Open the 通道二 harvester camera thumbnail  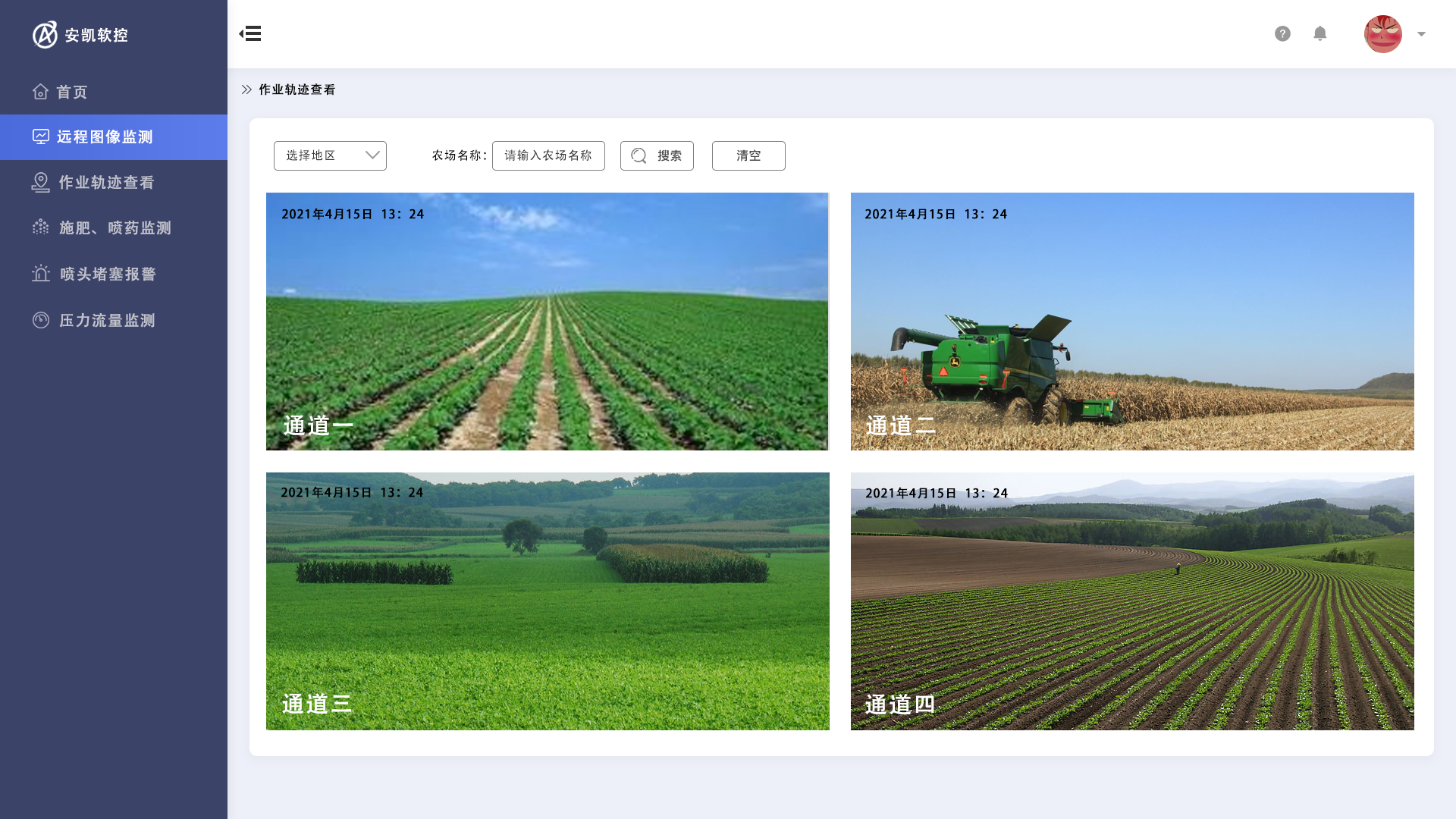[x=1132, y=322]
